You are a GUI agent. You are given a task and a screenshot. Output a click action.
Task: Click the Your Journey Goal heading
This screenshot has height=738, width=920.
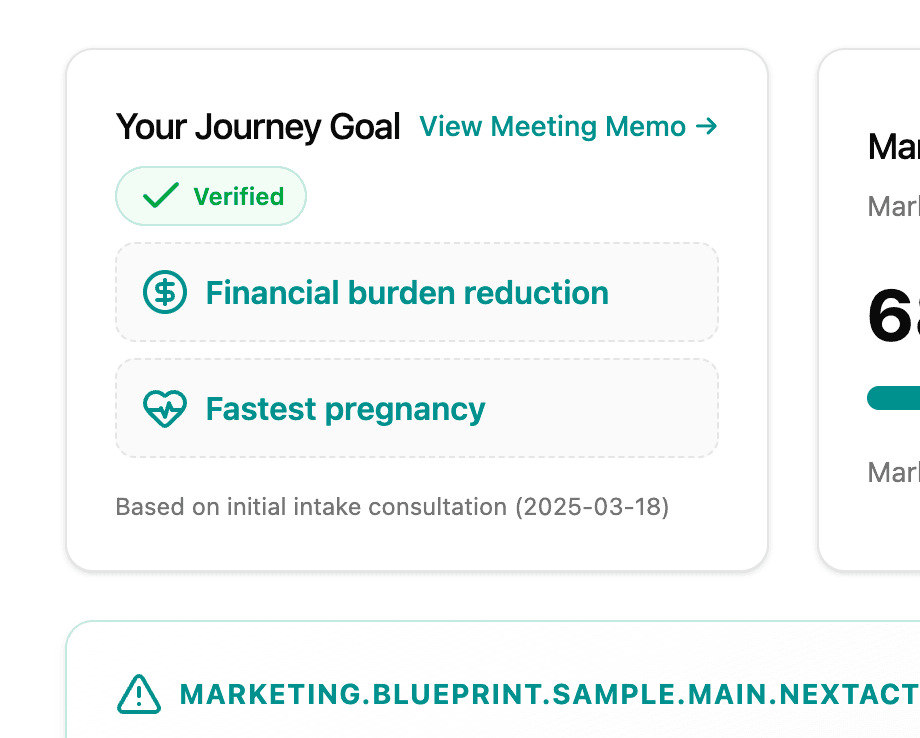(x=258, y=127)
